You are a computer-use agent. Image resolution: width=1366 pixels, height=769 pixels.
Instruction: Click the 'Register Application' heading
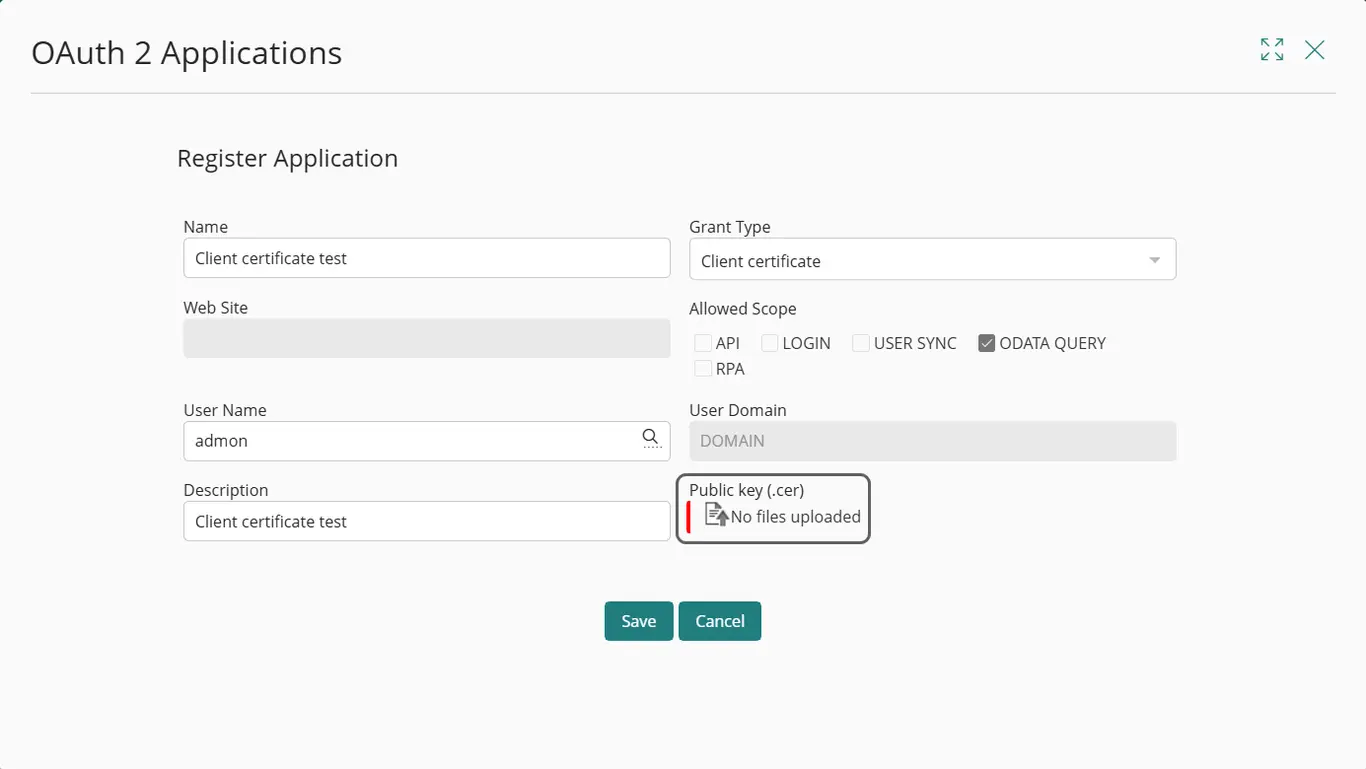tap(288, 159)
